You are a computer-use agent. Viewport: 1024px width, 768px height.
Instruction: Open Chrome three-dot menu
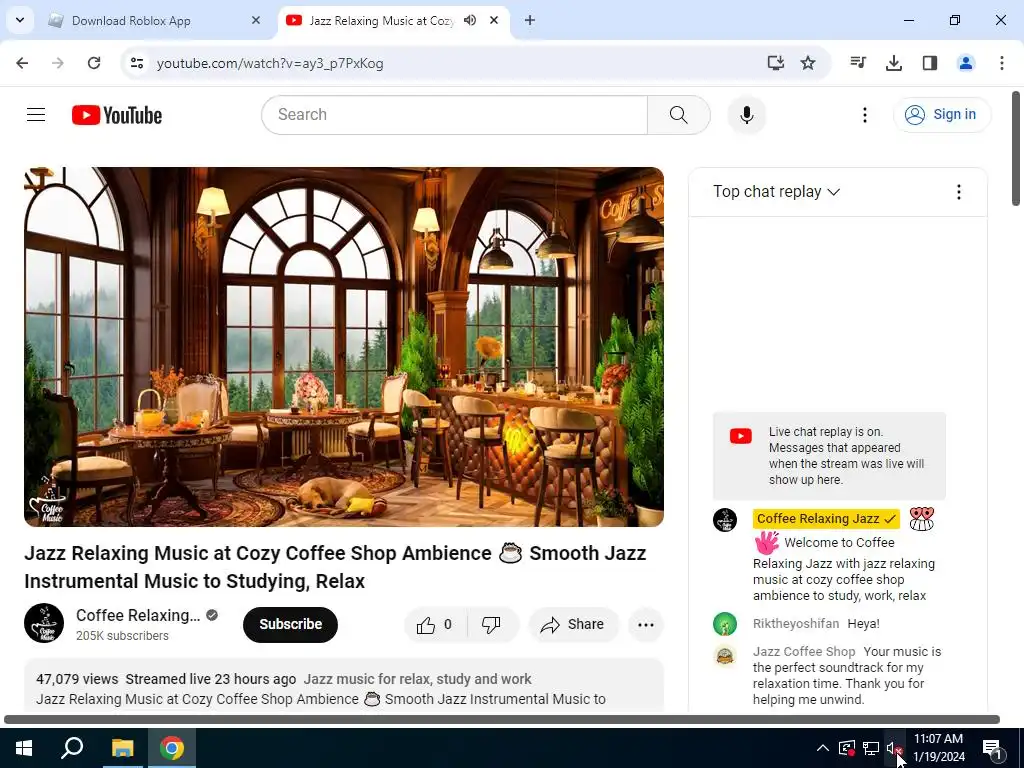[x=1002, y=63]
